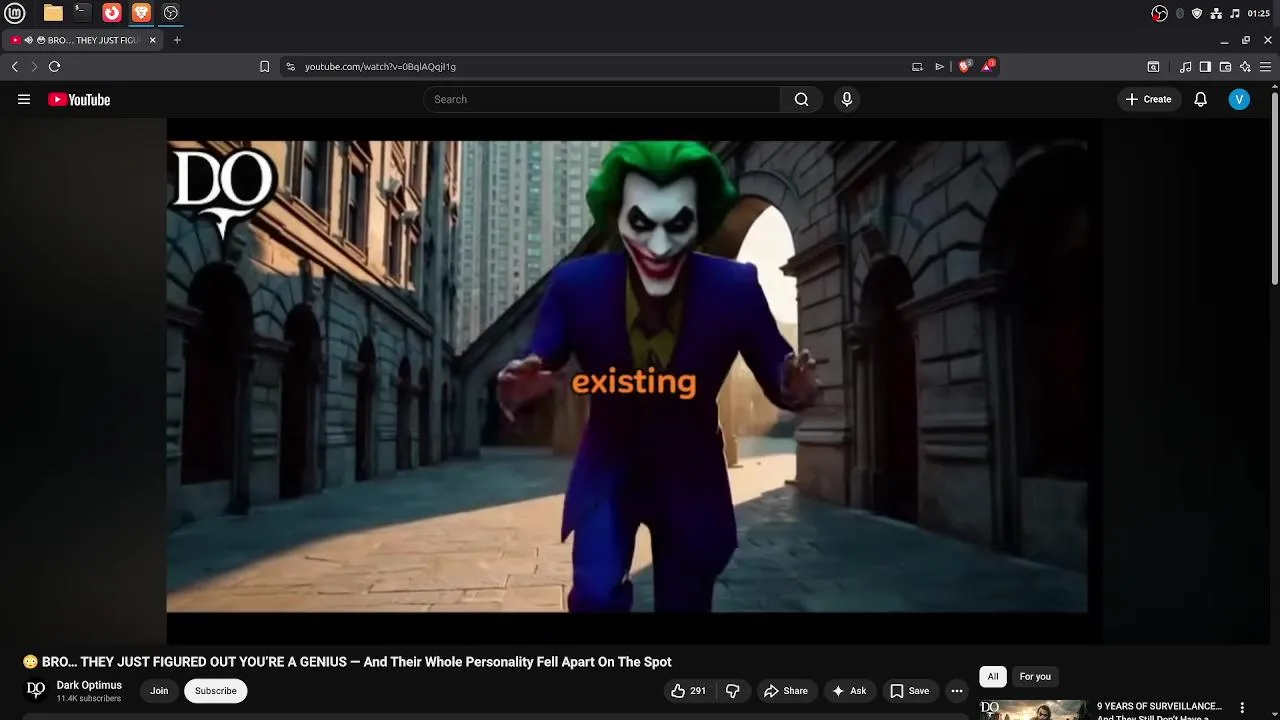Start voice search with microphone
Screen dimensions: 1280x720
(x=847, y=99)
